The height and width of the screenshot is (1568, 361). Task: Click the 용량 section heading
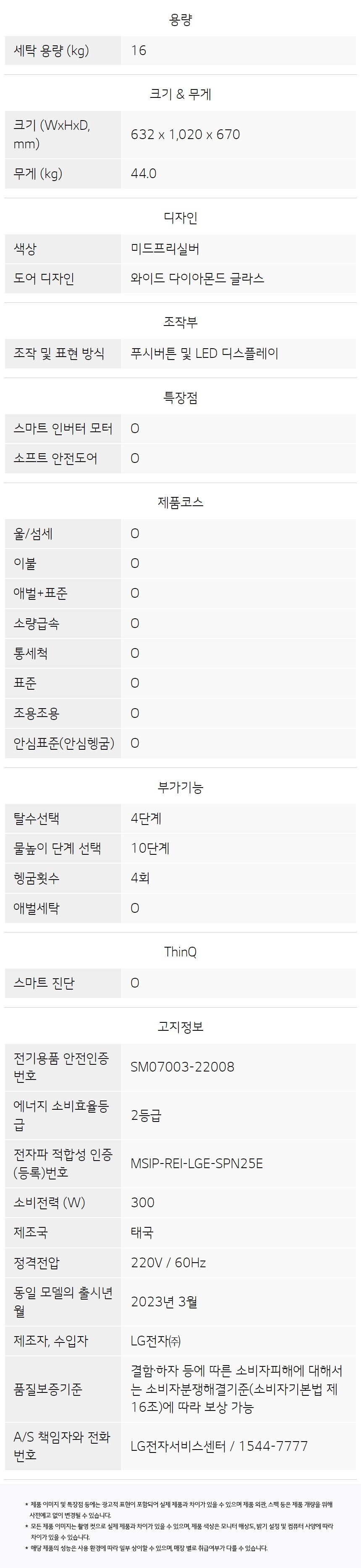point(180,20)
